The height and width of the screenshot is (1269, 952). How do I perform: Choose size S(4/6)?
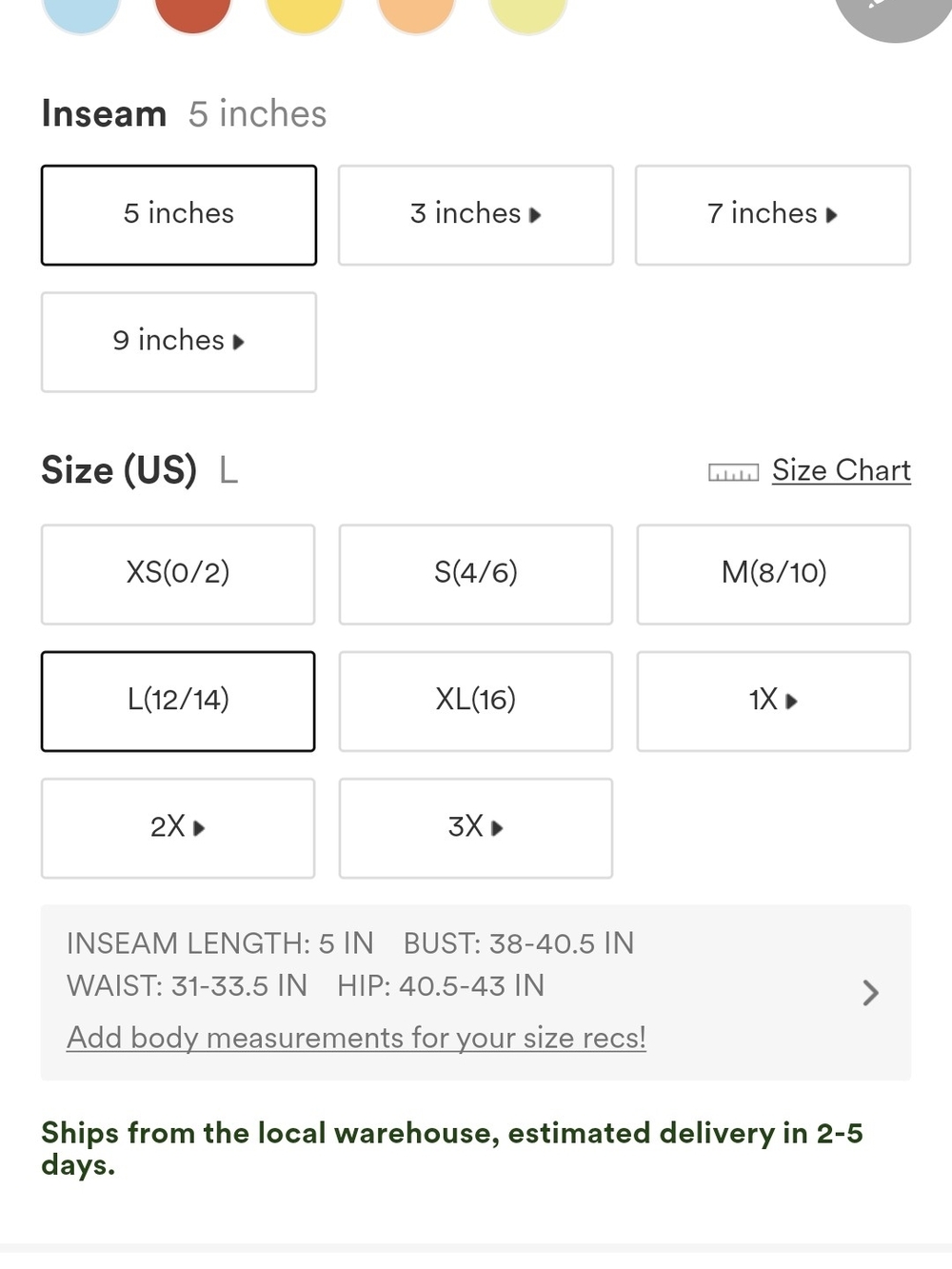click(476, 574)
